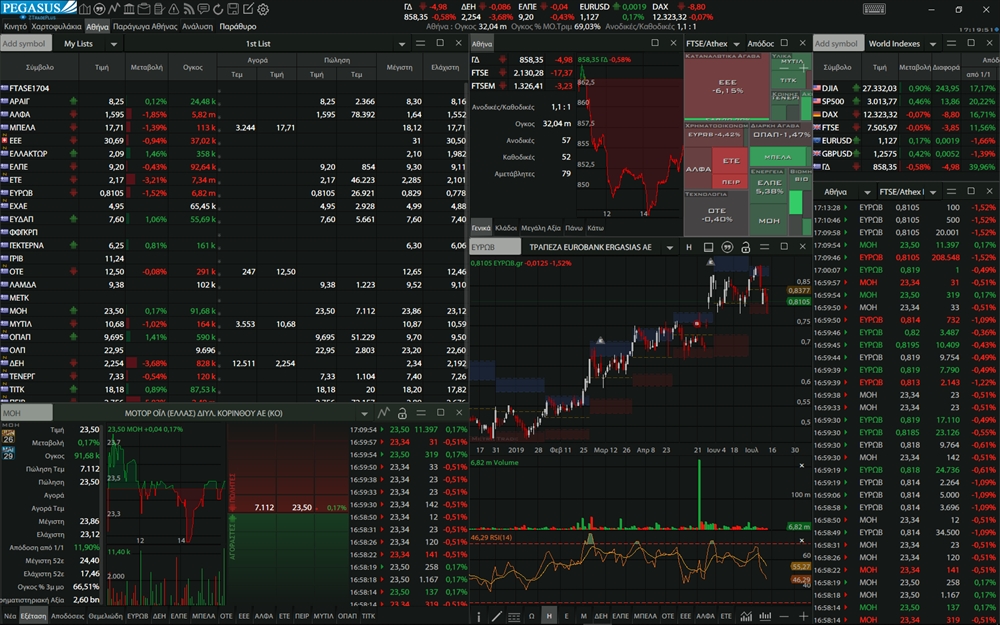Screen dimensions: 1000x625
Task: Switch to the Χαρτοφυλάκια tab
Action: click(57, 27)
